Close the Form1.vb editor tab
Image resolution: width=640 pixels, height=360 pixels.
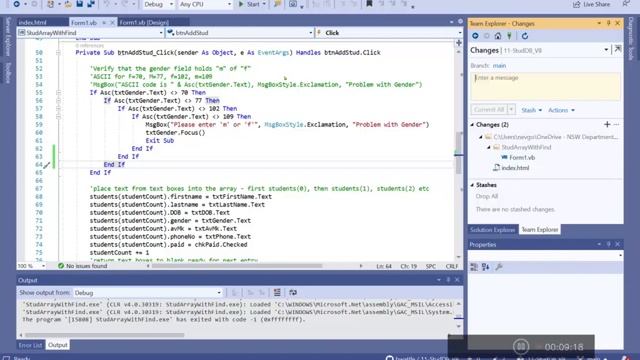tap(113, 22)
